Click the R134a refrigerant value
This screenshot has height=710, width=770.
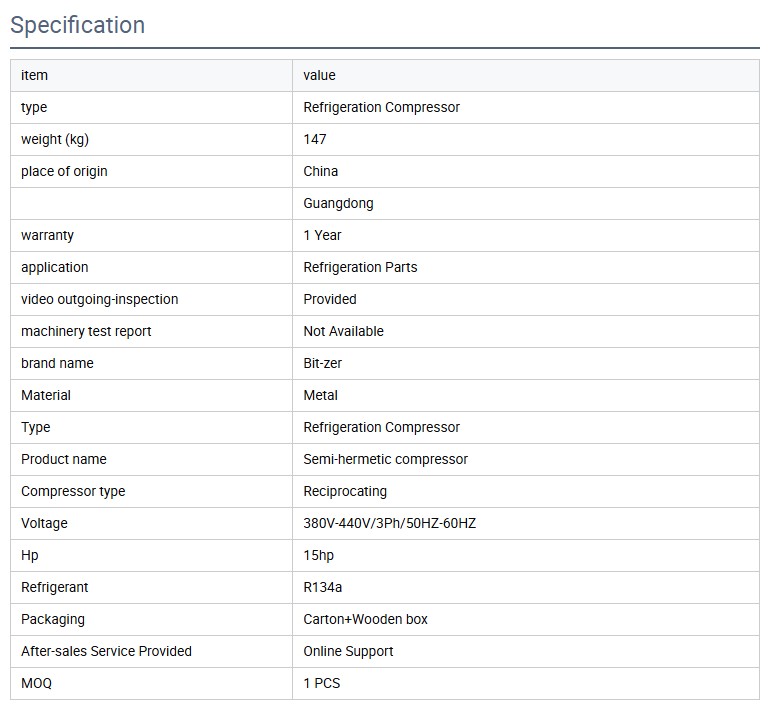click(323, 587)
